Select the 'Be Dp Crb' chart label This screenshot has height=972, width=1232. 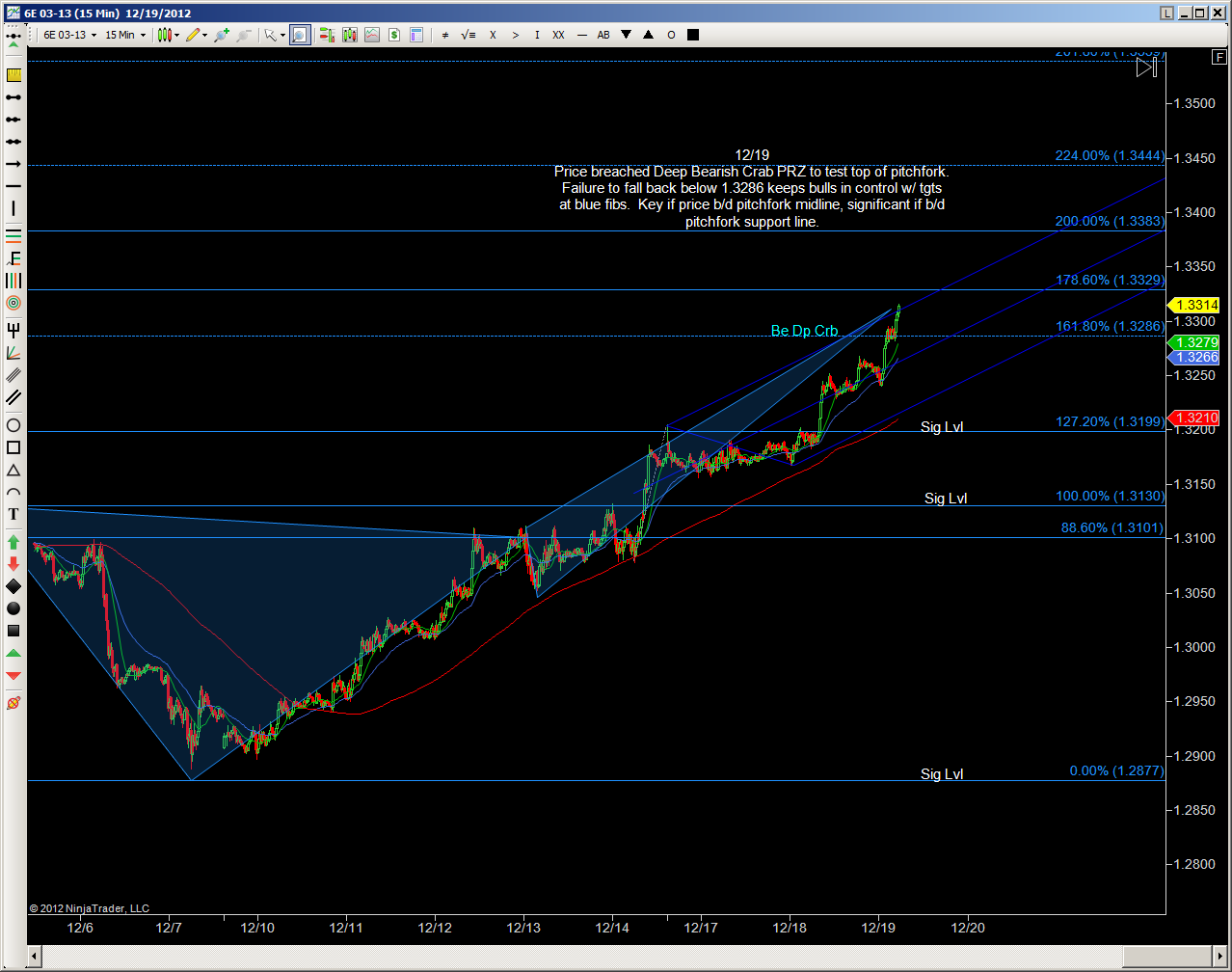click(x=804, y=331)
